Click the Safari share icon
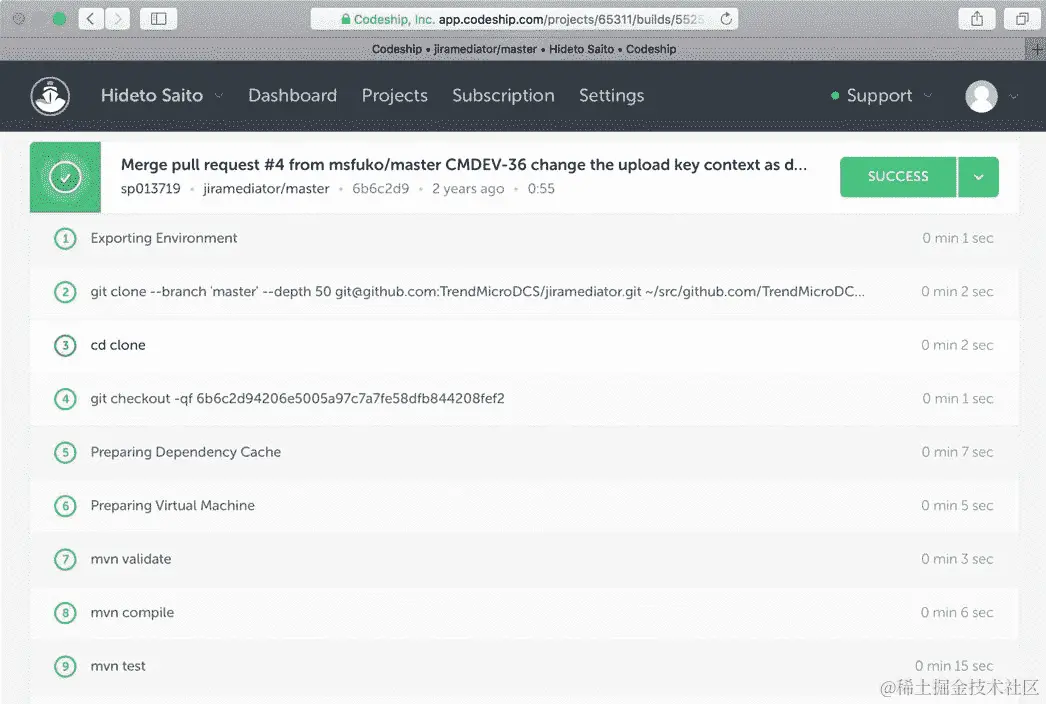1046x704 pixels. pyautogui.click(x=977, y=19)
